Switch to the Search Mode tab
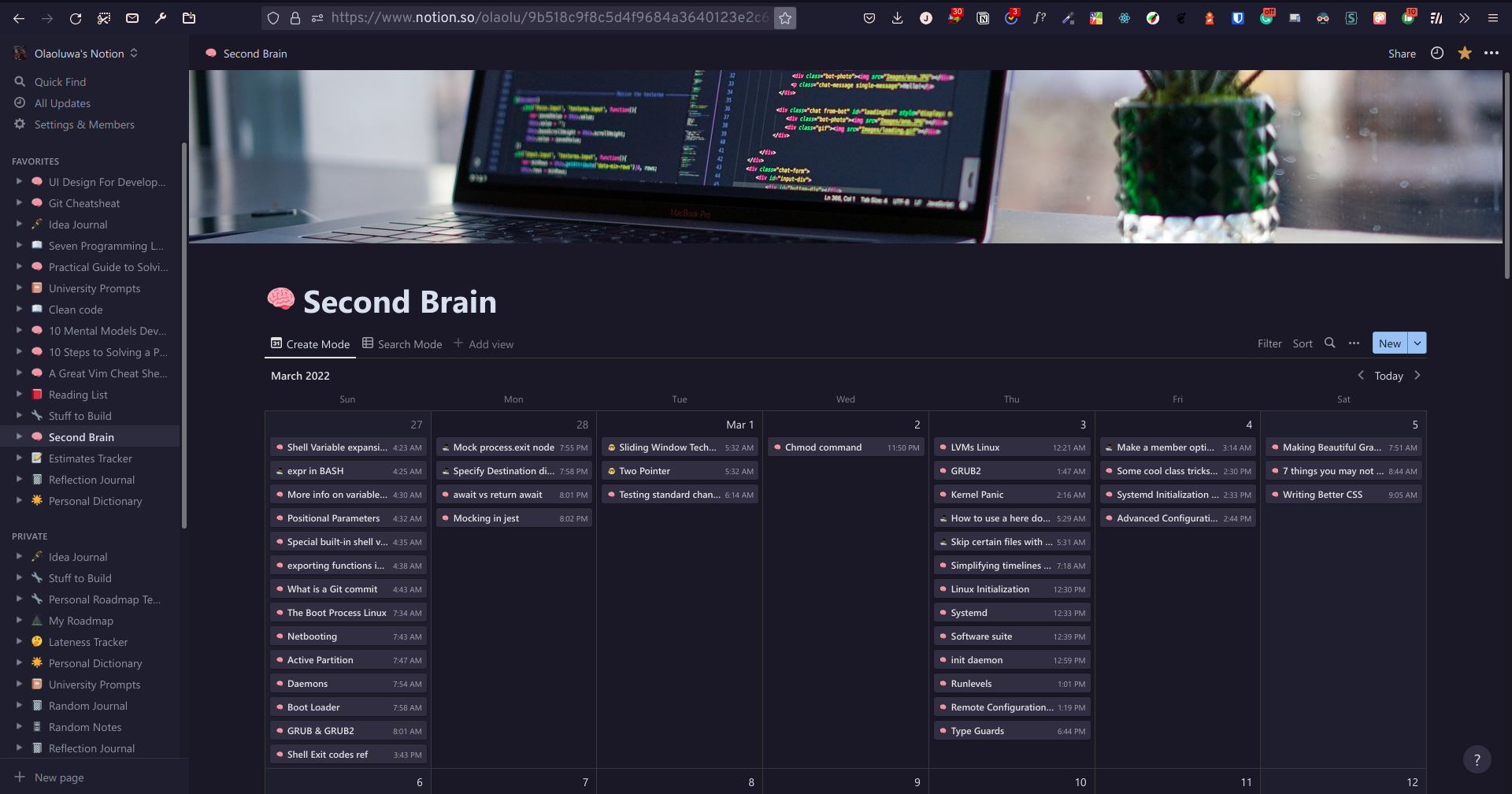 tap(401, 343)
